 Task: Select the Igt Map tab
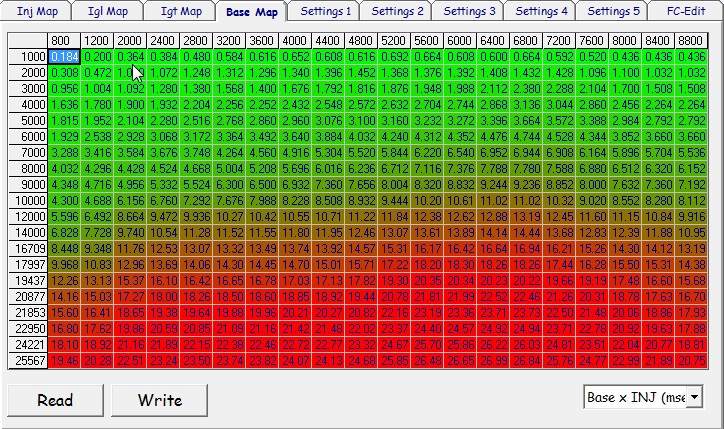pyautogui.click(x=181, y=11)
